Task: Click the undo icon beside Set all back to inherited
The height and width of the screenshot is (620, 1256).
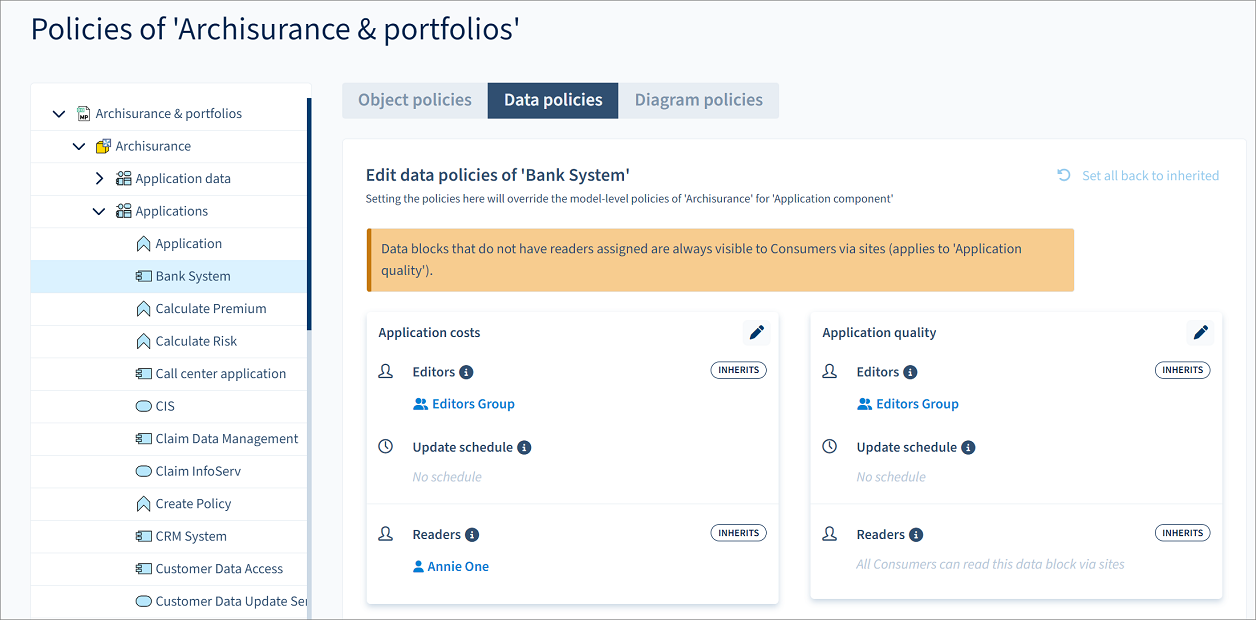Action: [1064, 175]
